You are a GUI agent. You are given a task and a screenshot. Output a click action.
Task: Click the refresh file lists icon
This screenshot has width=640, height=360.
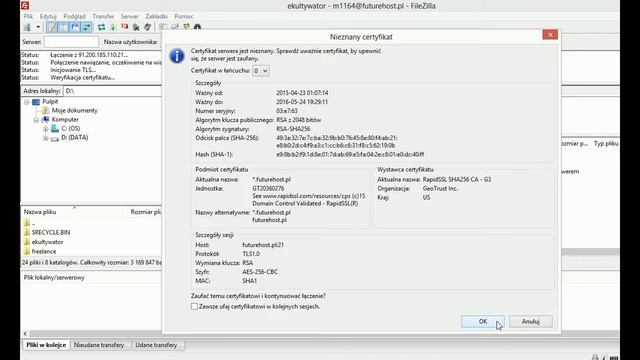(101, 27)
